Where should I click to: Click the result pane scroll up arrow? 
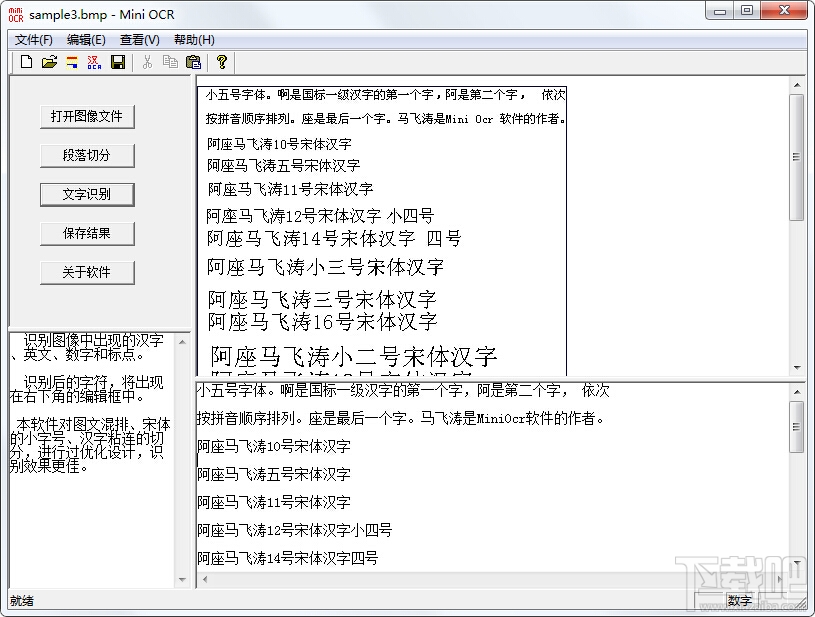(797, 392)
